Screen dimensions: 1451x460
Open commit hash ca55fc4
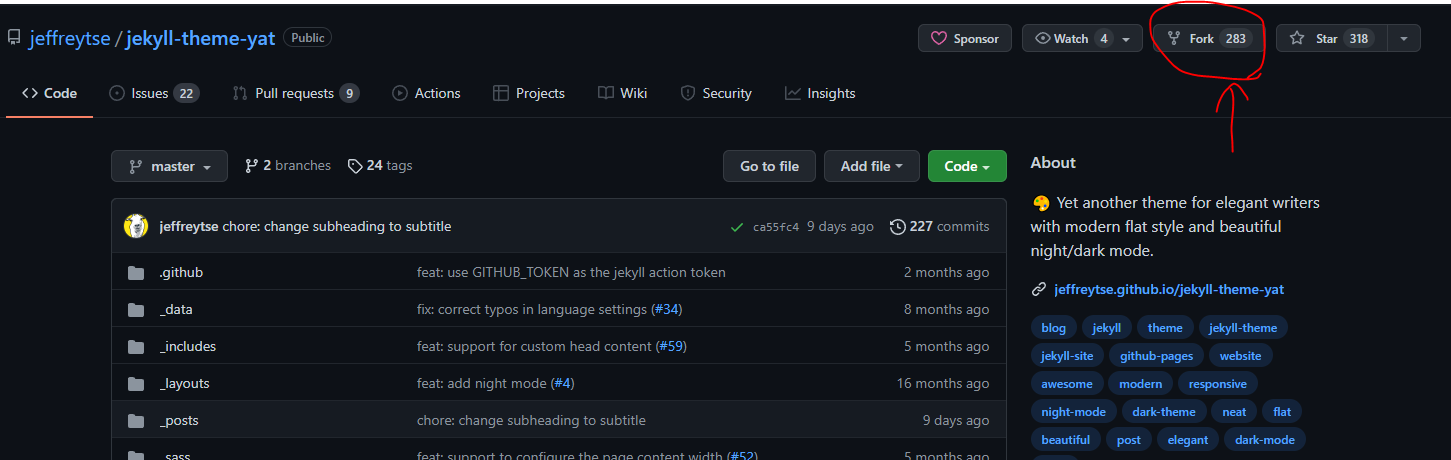(776, 227)
